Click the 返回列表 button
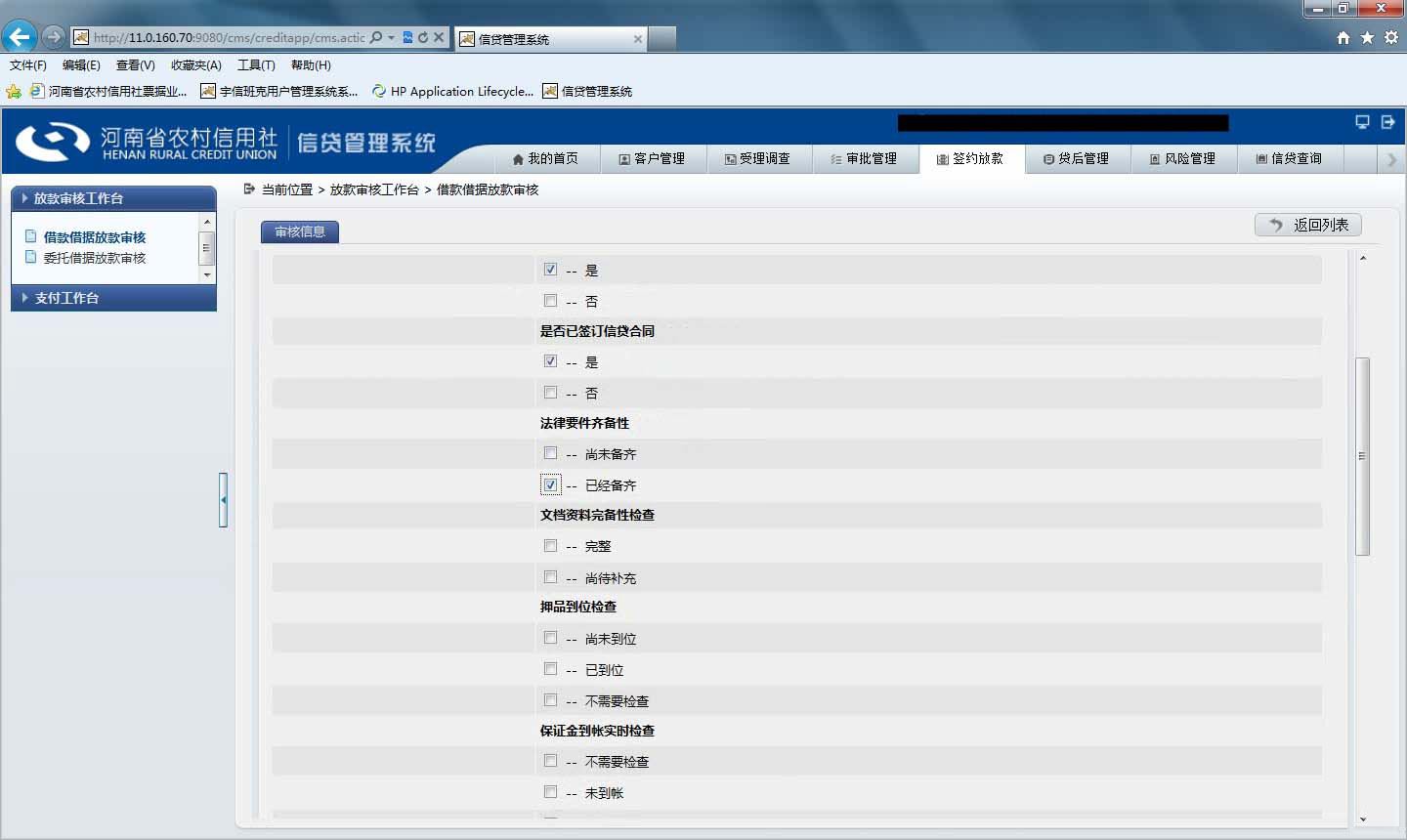 point(1308,225)
